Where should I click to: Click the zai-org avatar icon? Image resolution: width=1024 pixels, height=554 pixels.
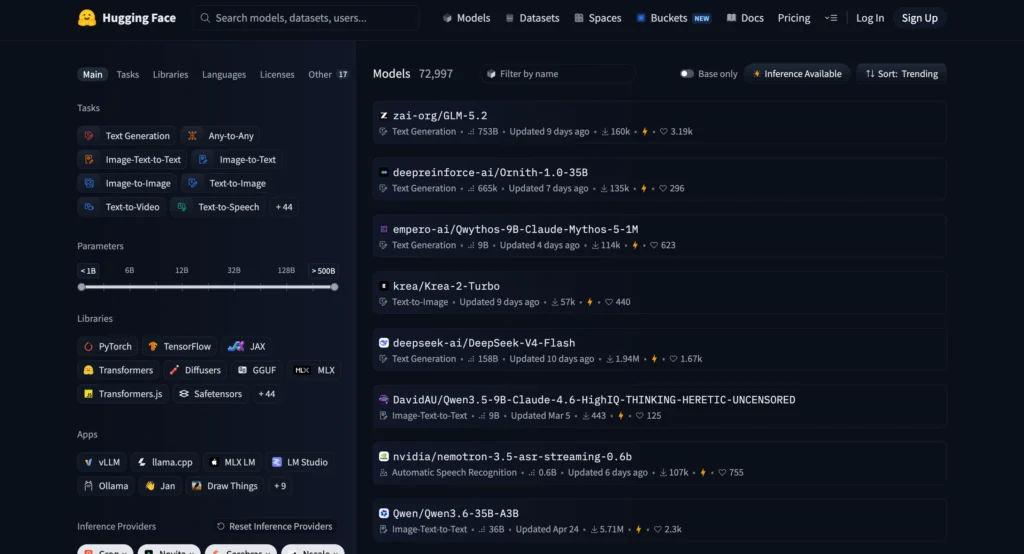point(384,116)
